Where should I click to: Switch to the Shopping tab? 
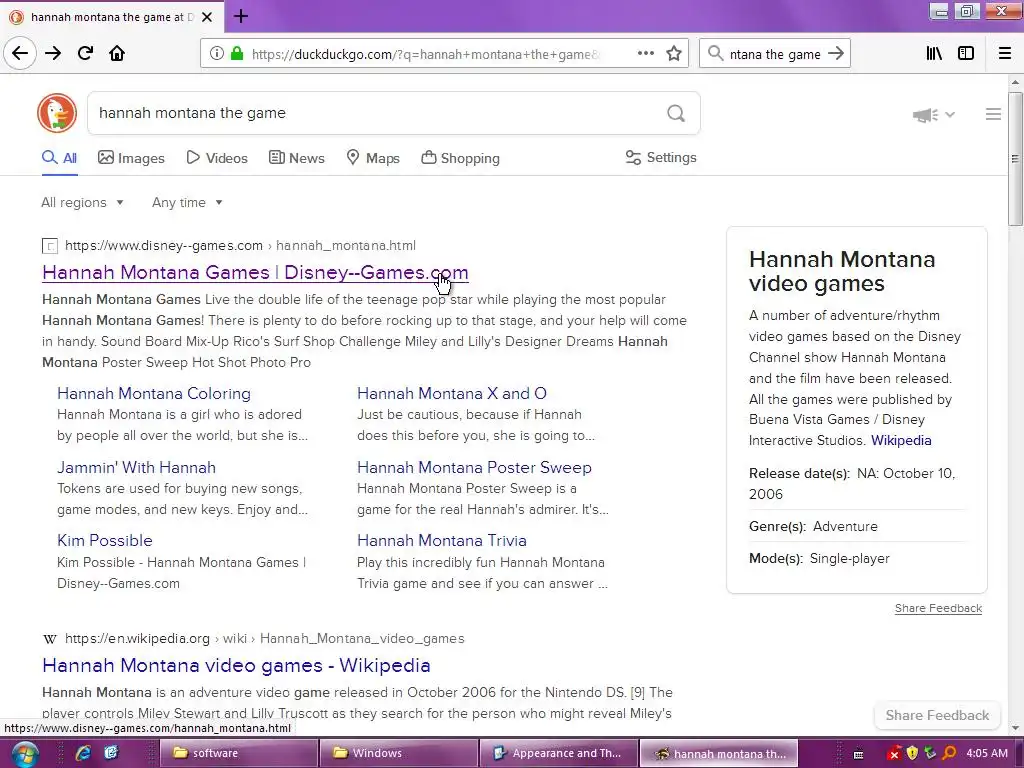(460, 158)
